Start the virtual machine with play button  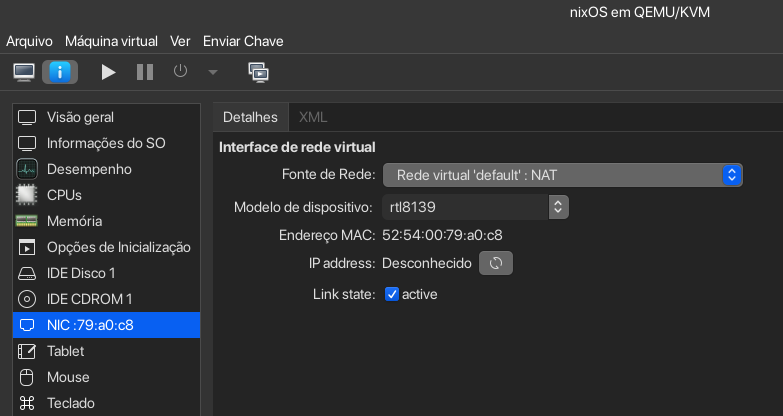pos(108,72)
